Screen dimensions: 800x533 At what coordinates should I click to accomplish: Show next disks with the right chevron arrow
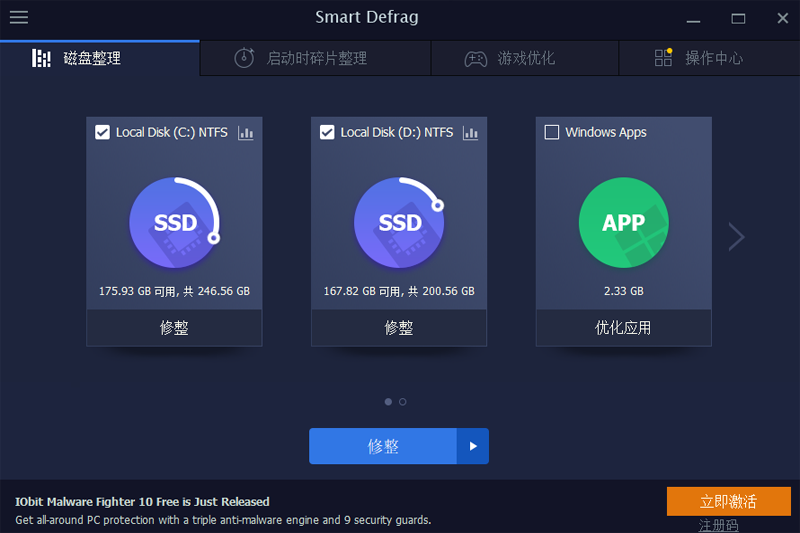737,236
